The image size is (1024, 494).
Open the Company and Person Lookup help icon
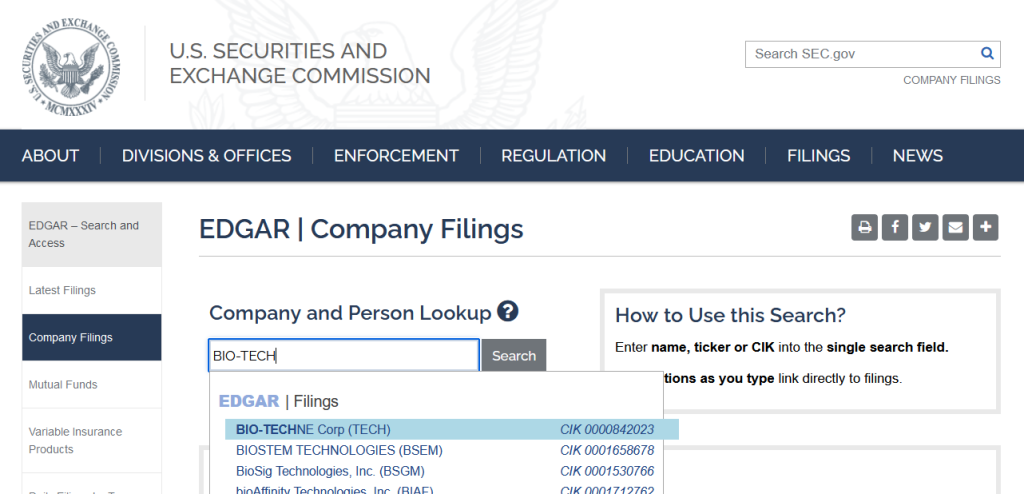pyautogui.click(x=507, y=311)
